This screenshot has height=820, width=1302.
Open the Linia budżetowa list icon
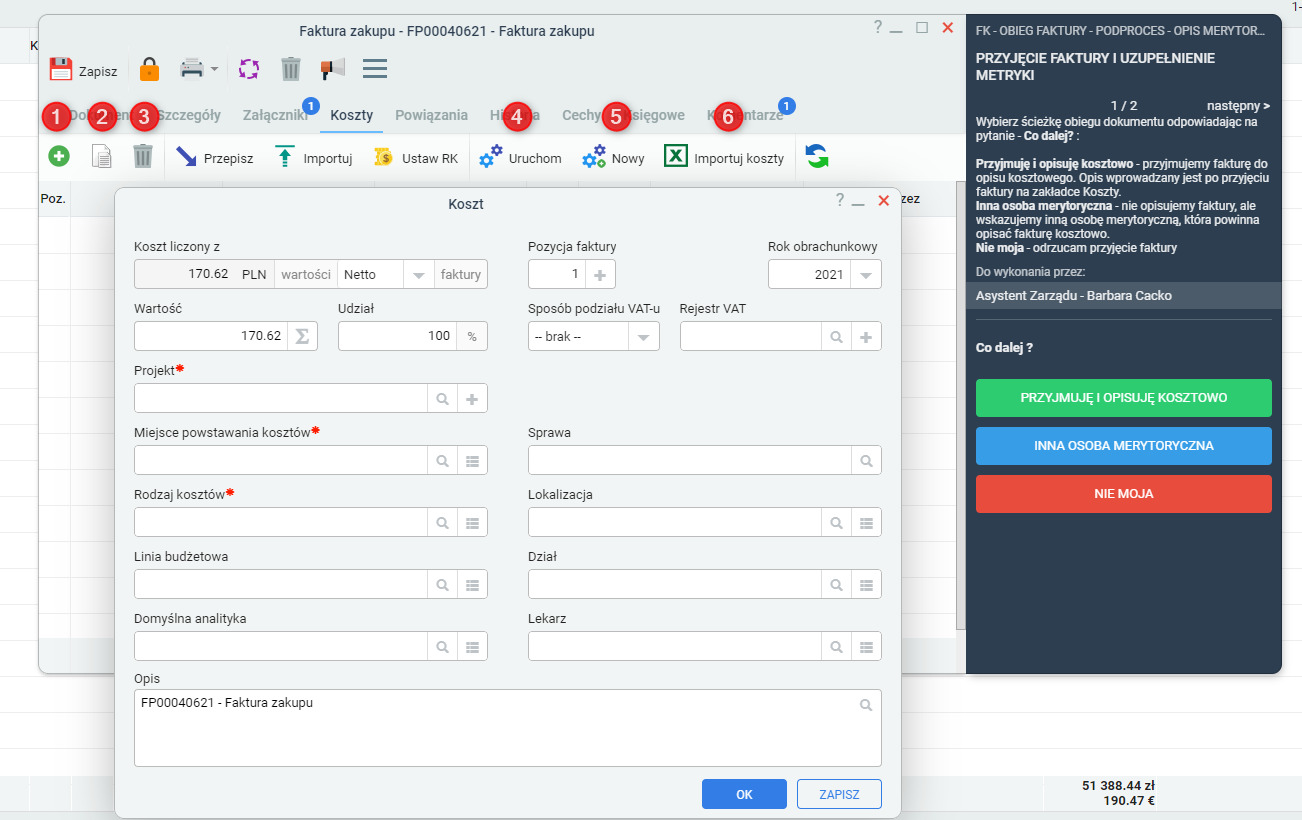coord(472,585)
